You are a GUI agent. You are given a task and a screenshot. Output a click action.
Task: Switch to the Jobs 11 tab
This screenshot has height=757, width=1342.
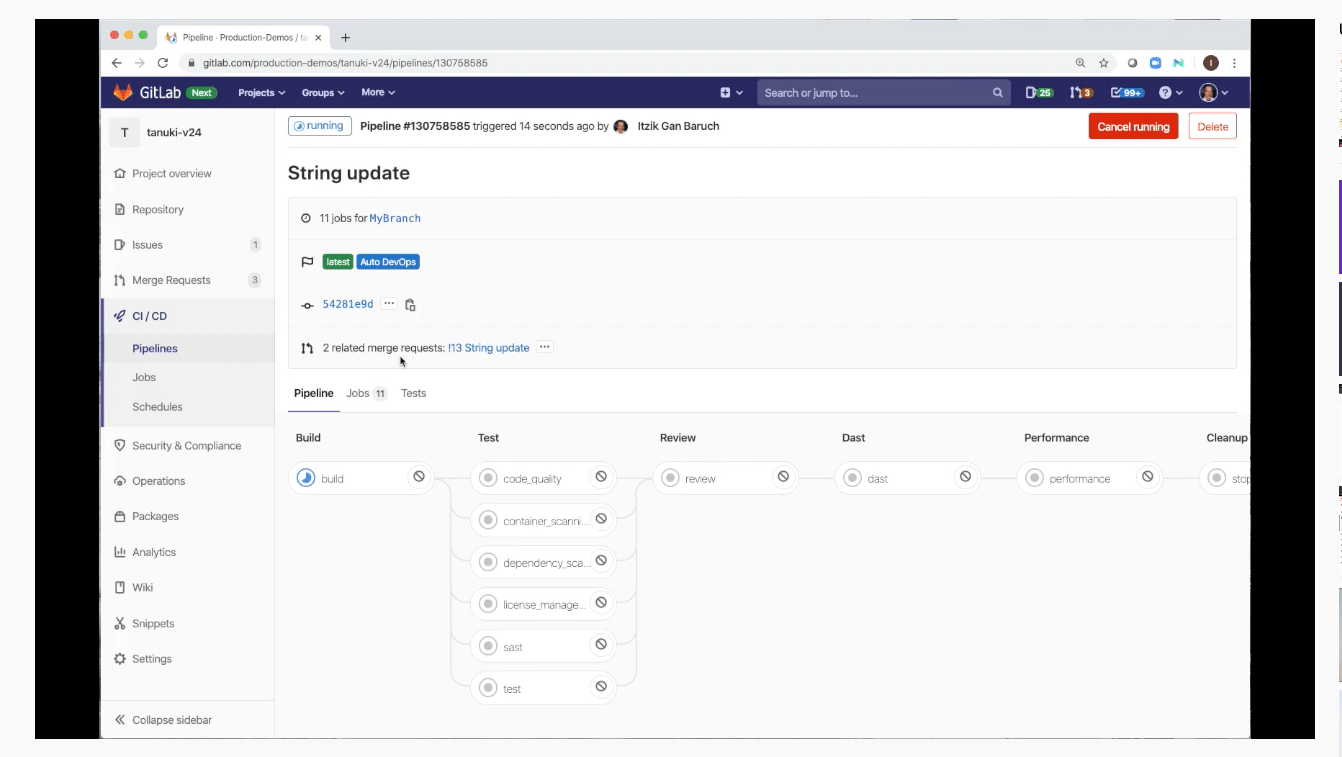366,393
